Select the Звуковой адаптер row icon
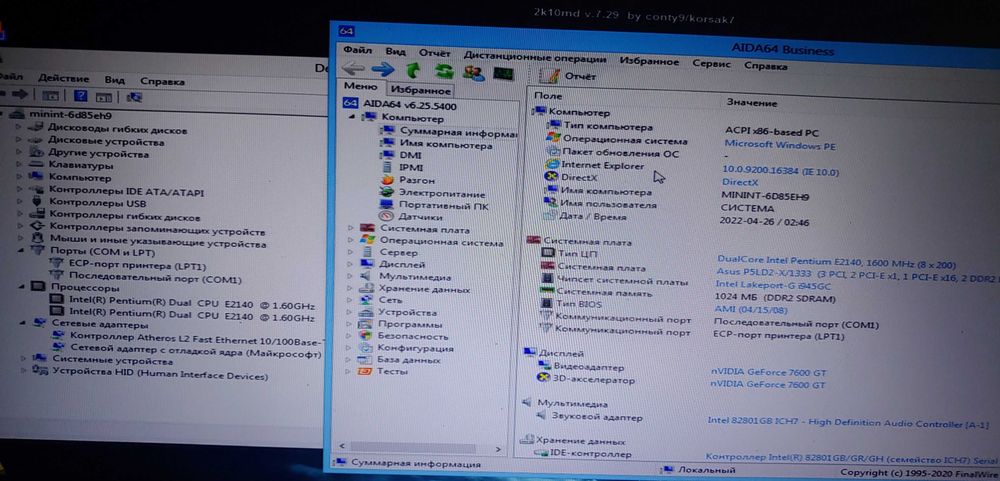The image size is (1000, 481). (540, 416)
